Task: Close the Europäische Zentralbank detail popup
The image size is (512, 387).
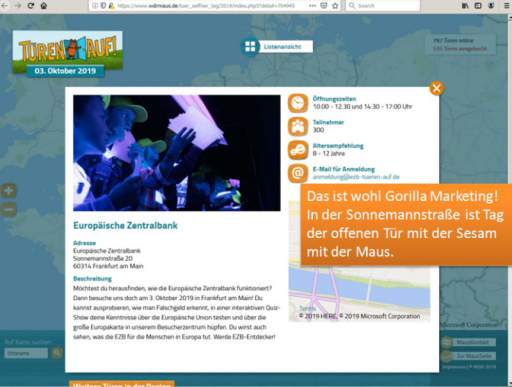Action: click(436, 88)
